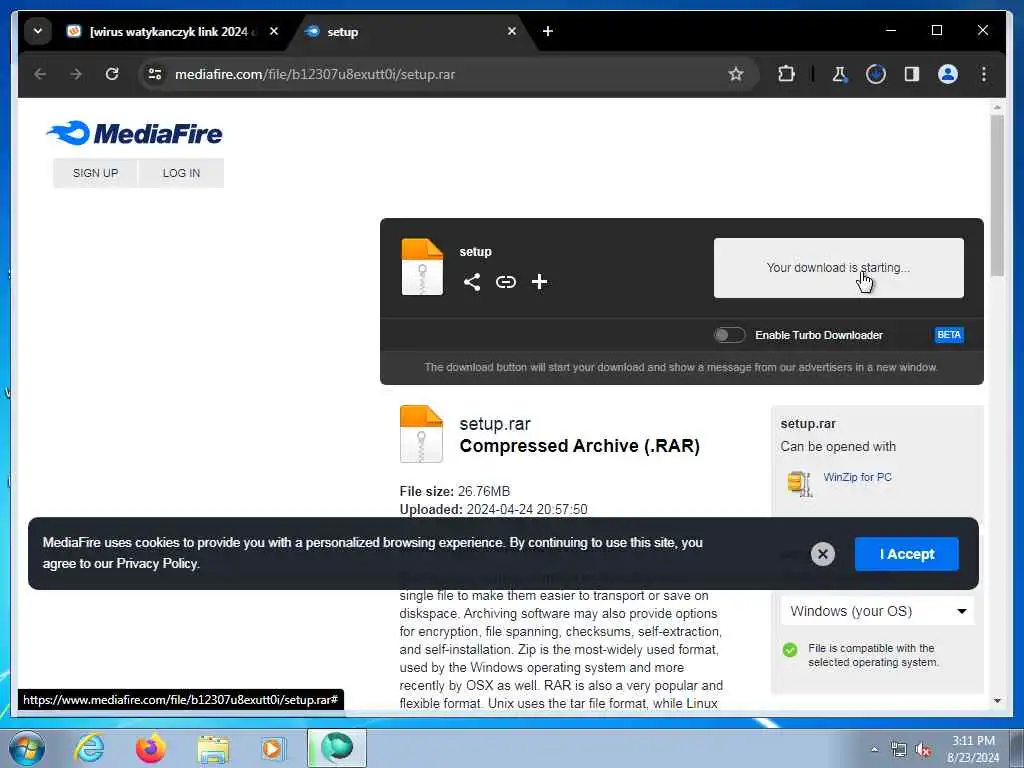Open Chrome Labs flask icon

point(839,74)
